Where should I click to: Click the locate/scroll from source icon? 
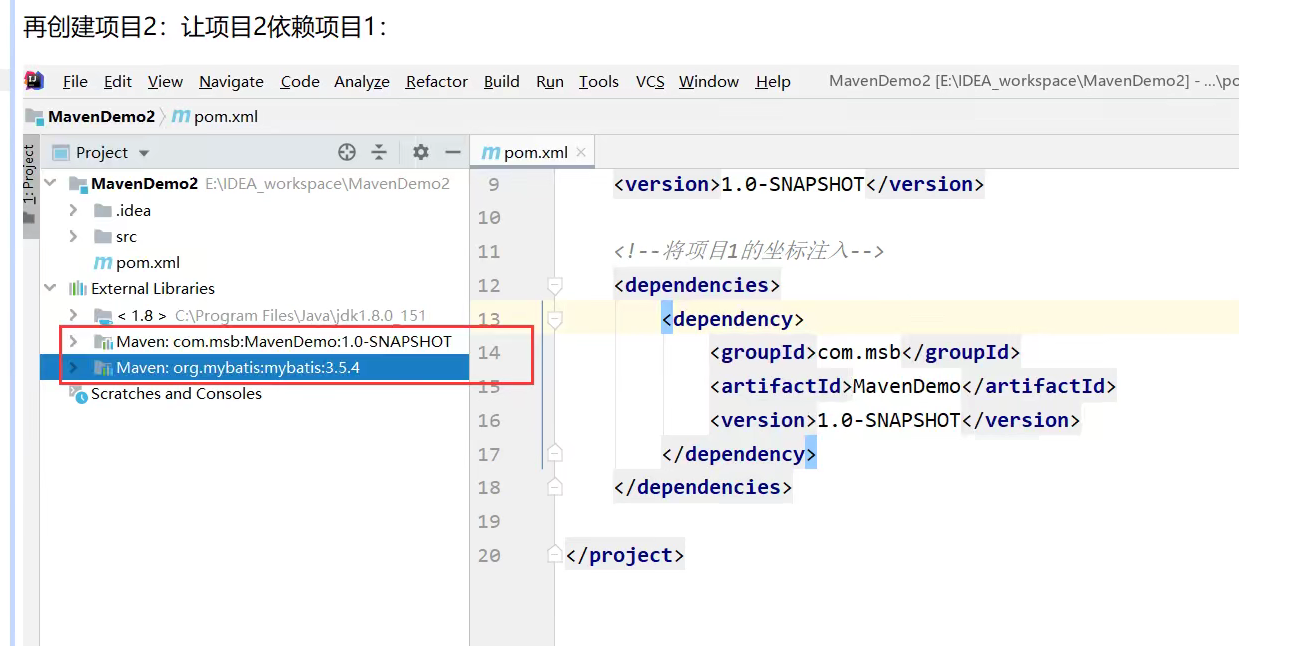(347, 152)
